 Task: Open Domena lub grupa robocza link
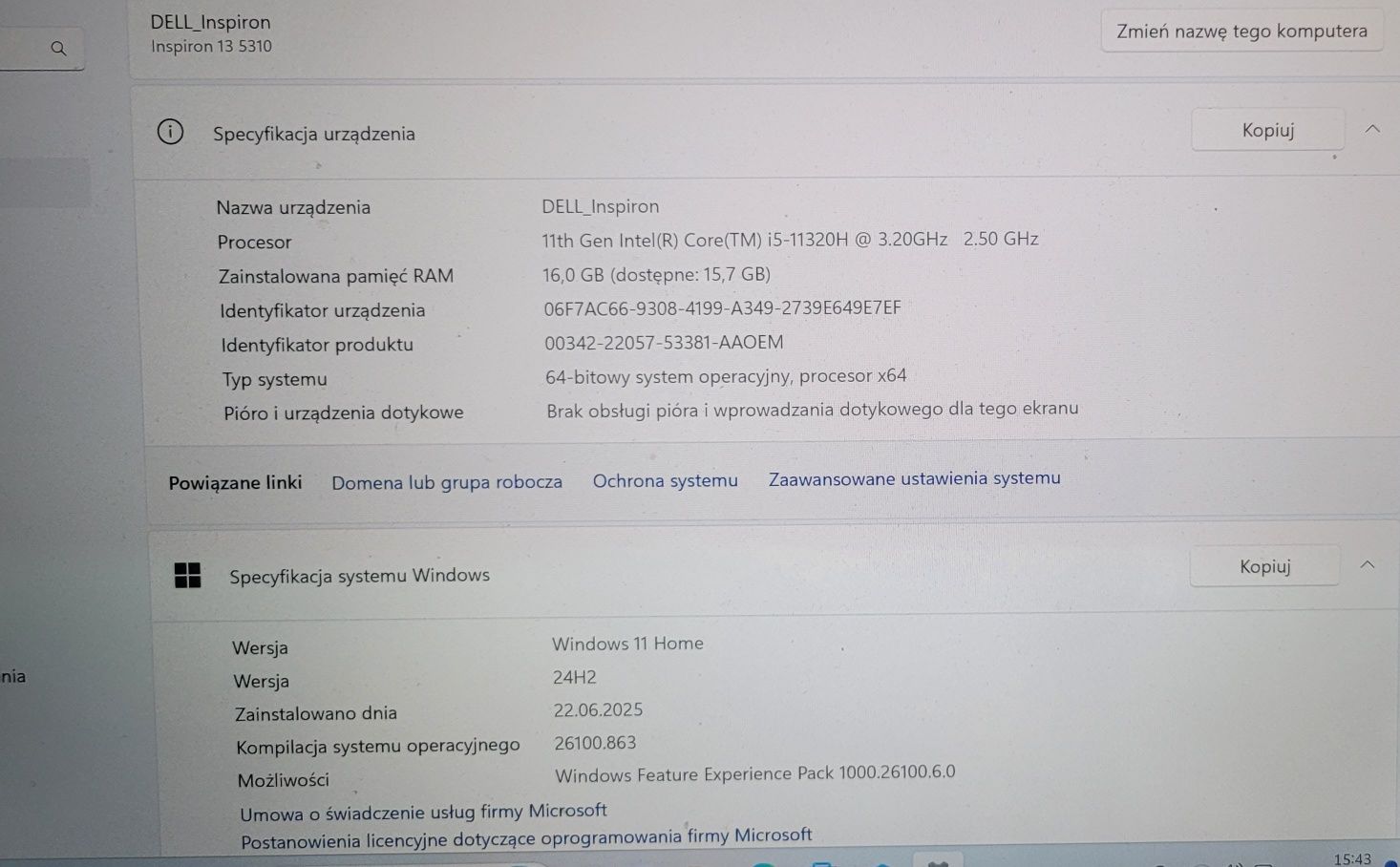(x=447, y=482)
